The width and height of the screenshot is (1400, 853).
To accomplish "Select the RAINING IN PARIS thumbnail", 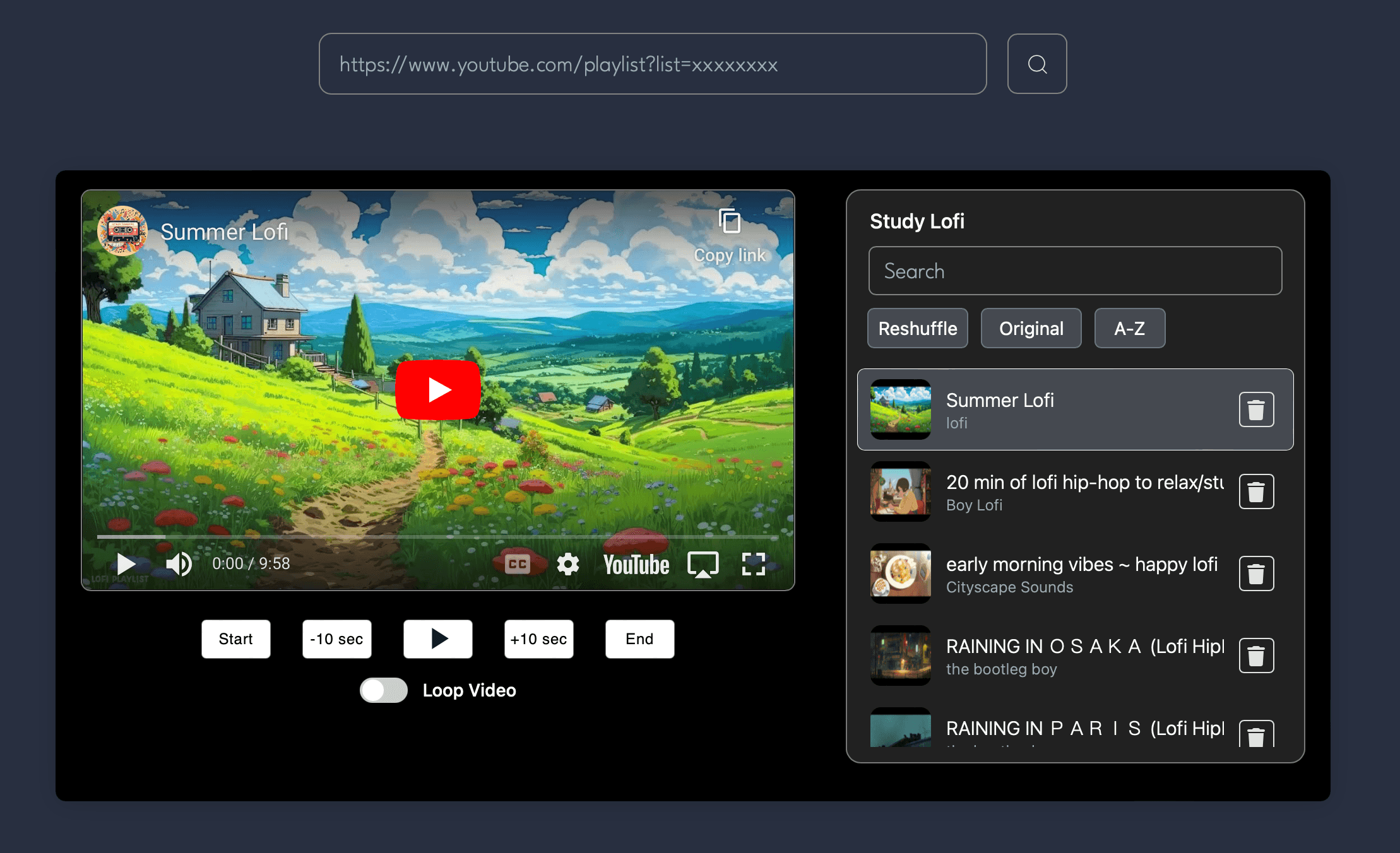I will 901,727.
